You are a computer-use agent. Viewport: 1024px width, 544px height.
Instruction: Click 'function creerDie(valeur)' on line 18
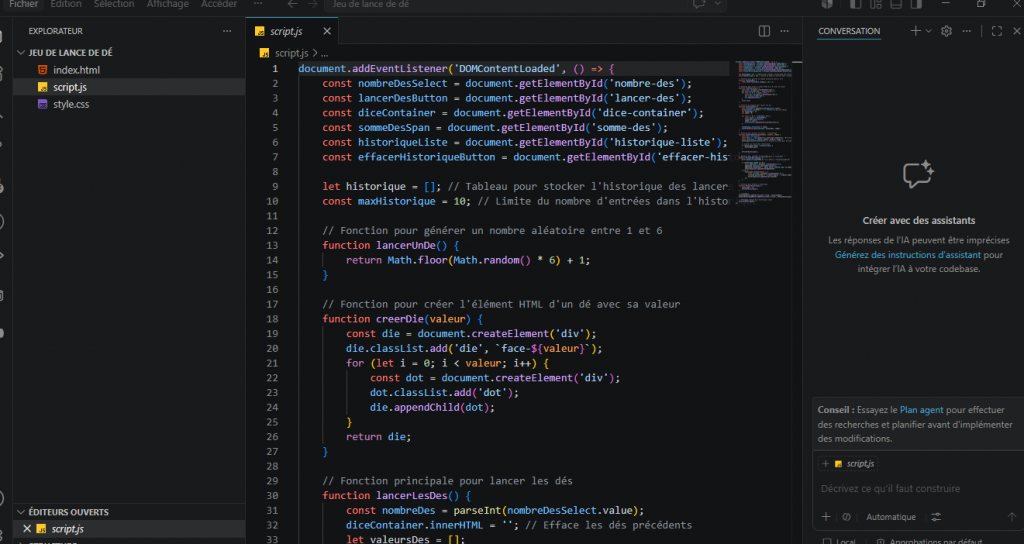click(396, 319)
